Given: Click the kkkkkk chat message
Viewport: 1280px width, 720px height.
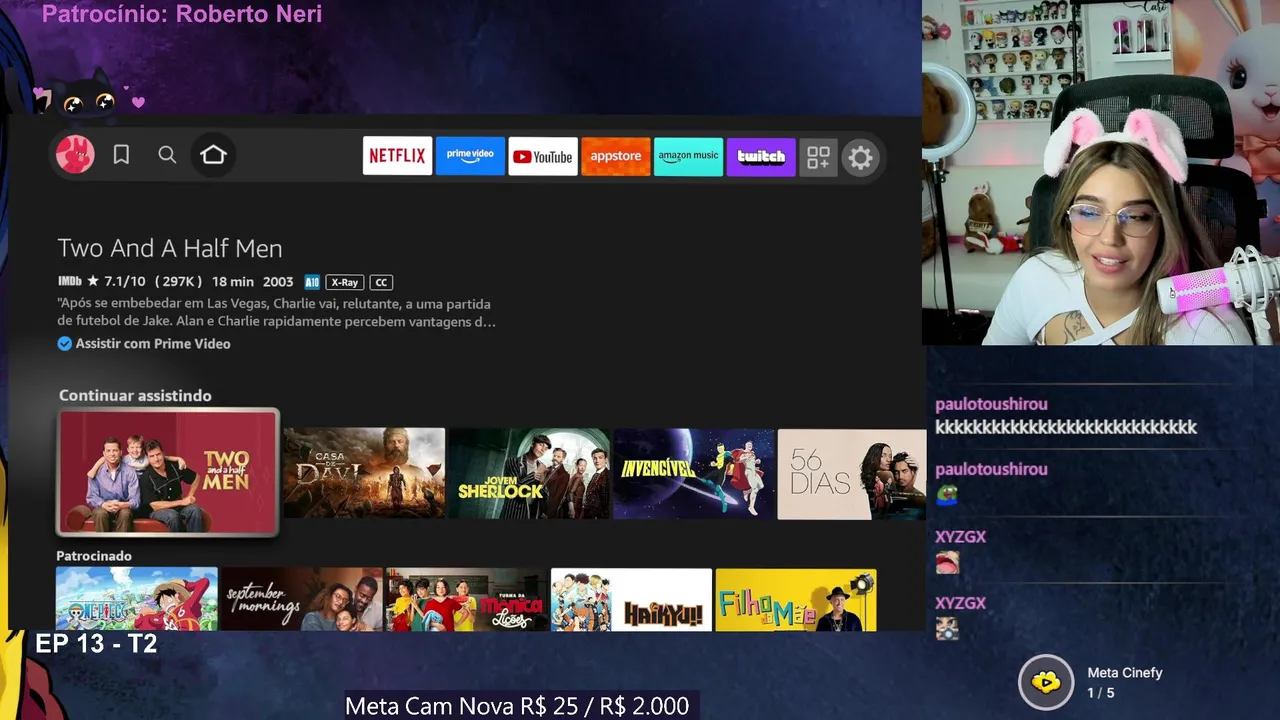Looking at the screenshot, I should [x=1066, y=428].
